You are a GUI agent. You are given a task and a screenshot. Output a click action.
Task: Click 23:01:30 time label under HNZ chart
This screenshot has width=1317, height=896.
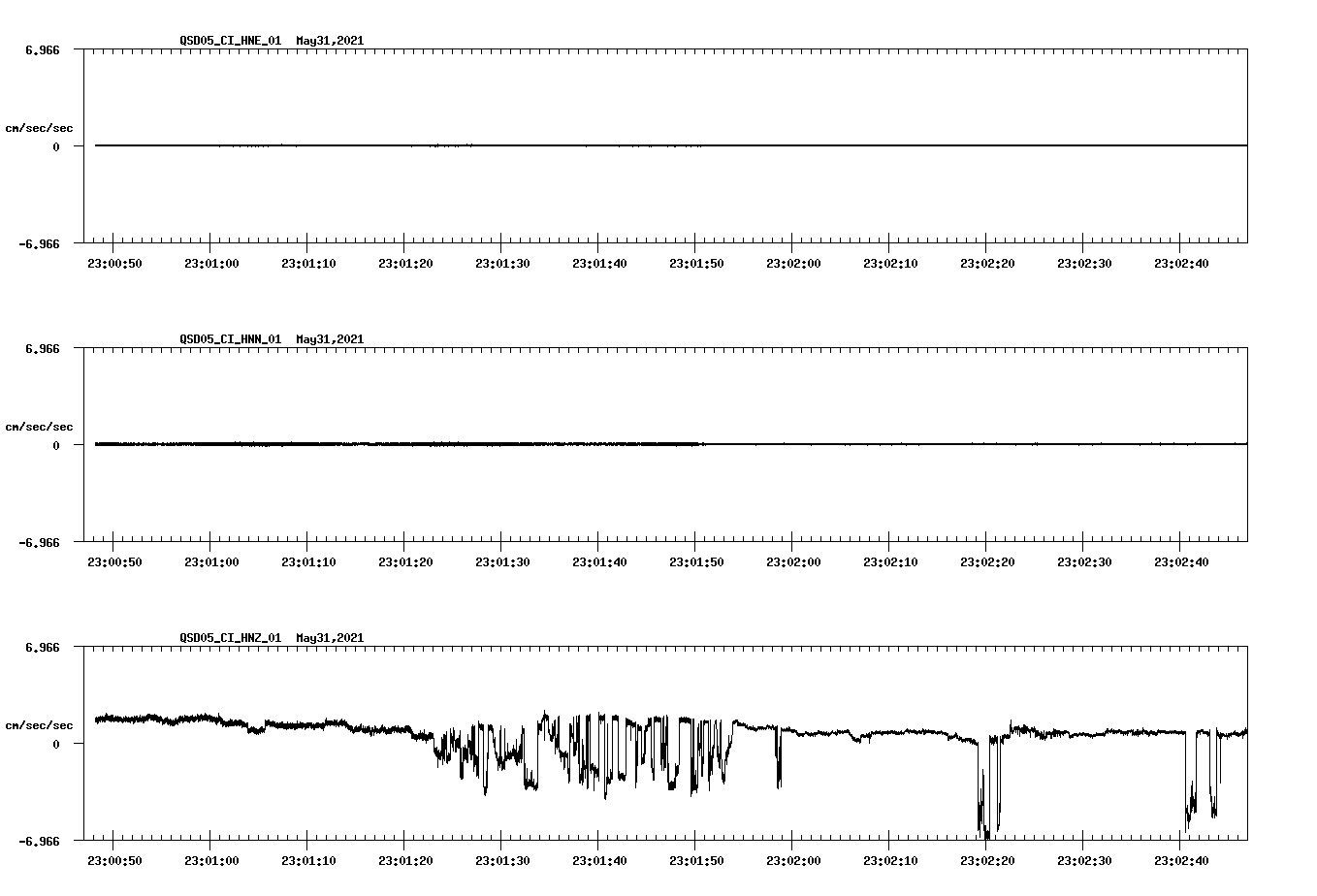pos(502,861)
